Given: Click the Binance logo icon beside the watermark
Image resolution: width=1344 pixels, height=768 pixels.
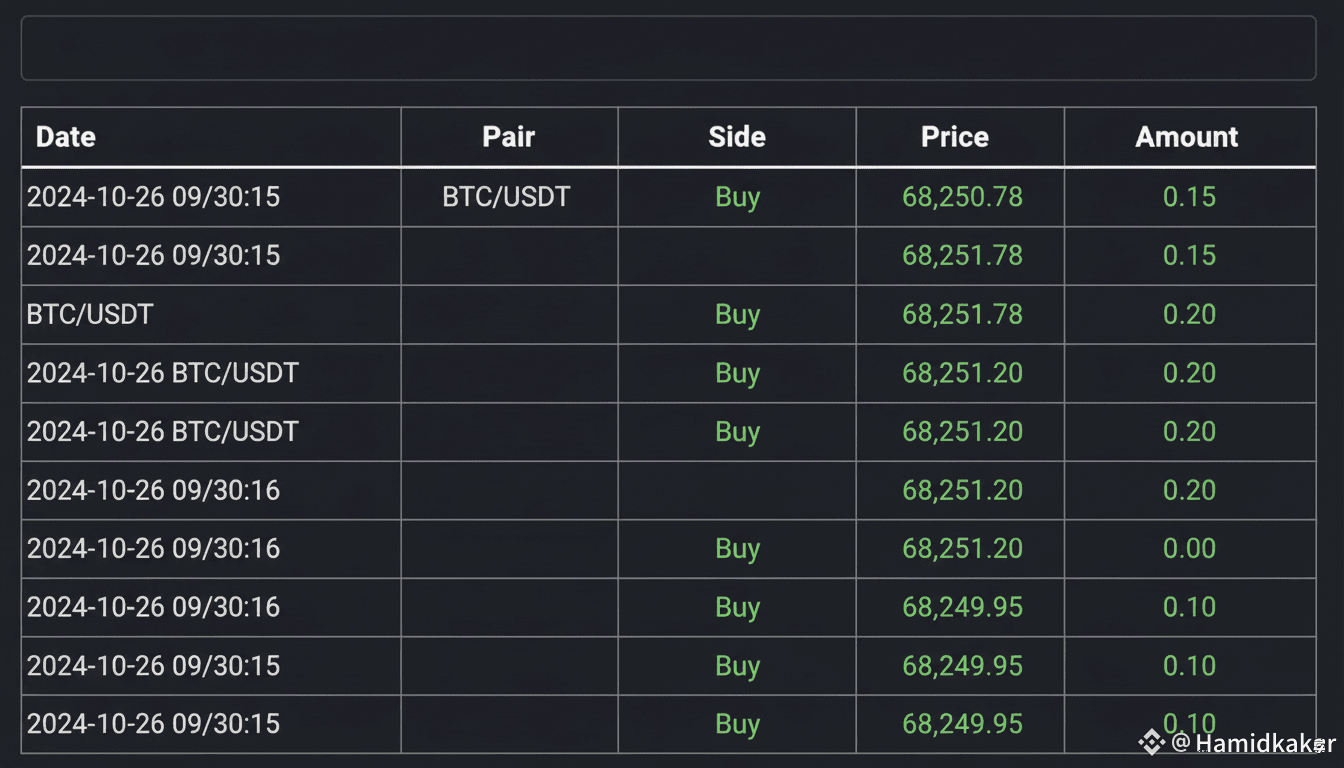Looking at the screenshot, I should pyautogui.click(x=1152, y=742).
